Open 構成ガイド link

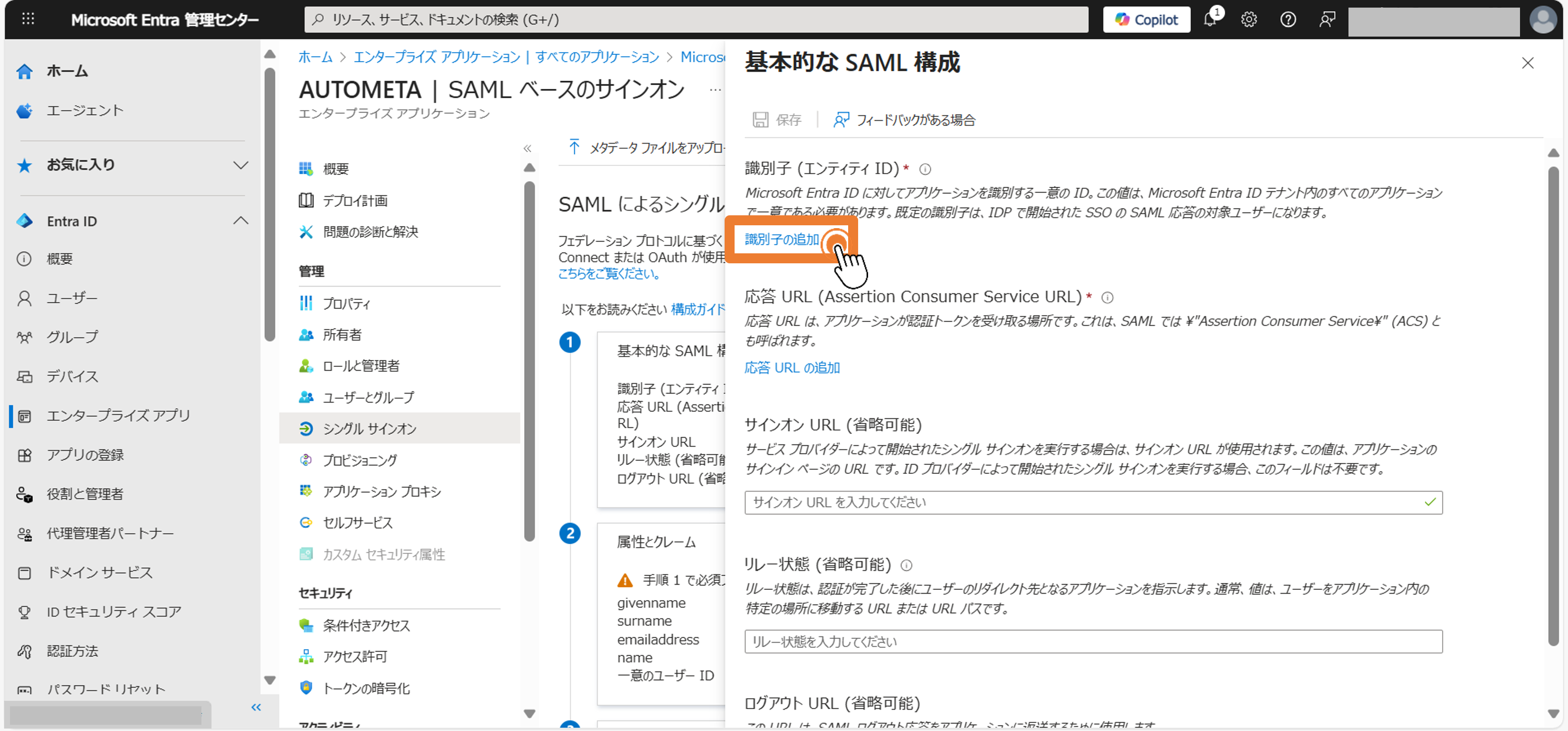point(698,310)
